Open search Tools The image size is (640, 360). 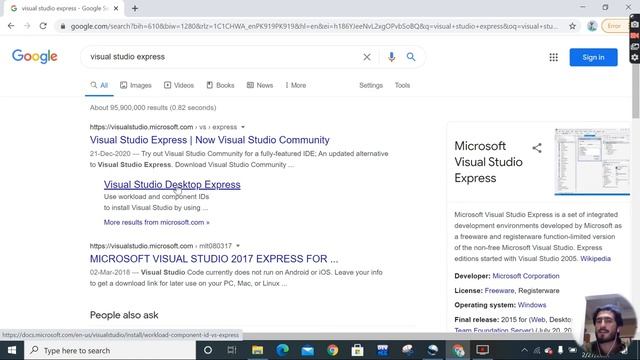coord(402,85)
